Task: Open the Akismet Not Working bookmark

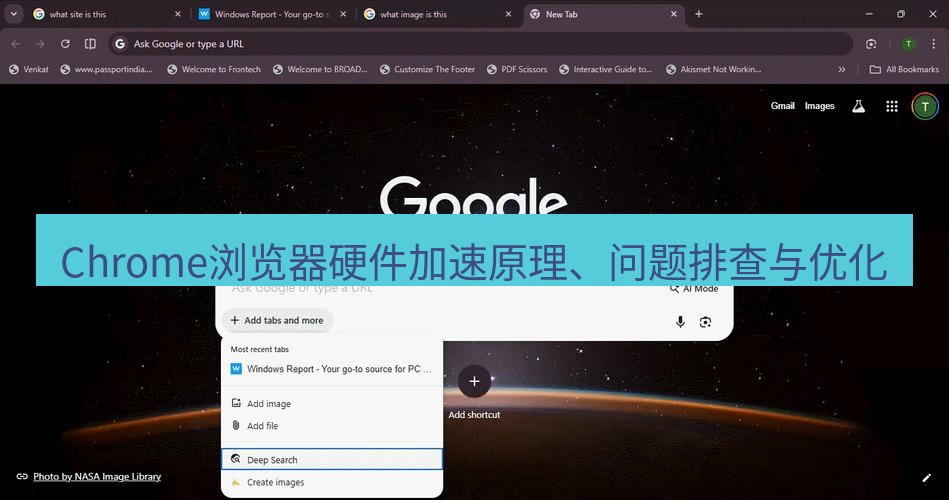Action: tap(714, 70)
